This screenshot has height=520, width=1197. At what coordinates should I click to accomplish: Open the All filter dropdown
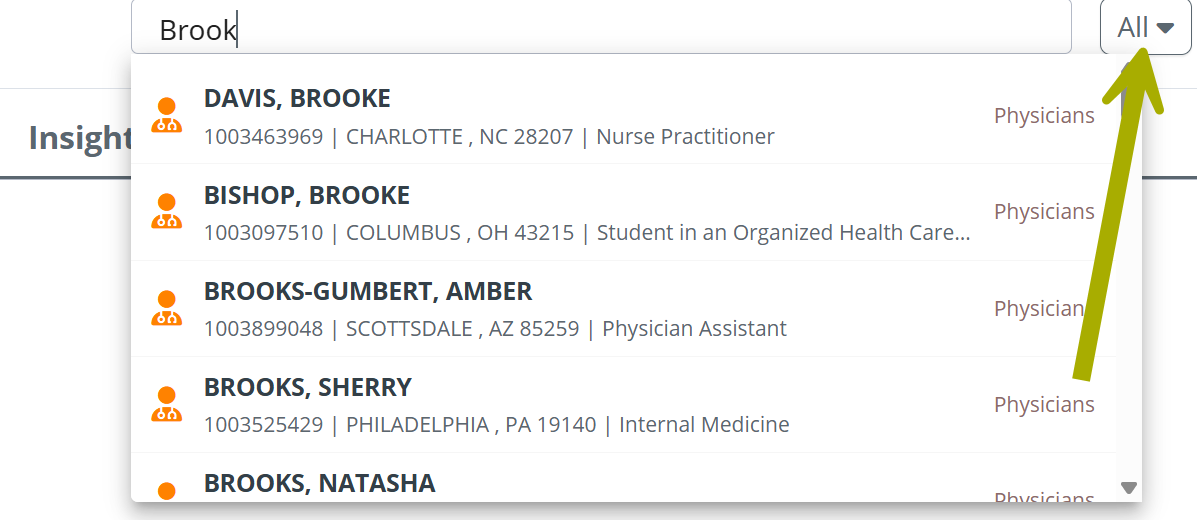point(1145,28)
